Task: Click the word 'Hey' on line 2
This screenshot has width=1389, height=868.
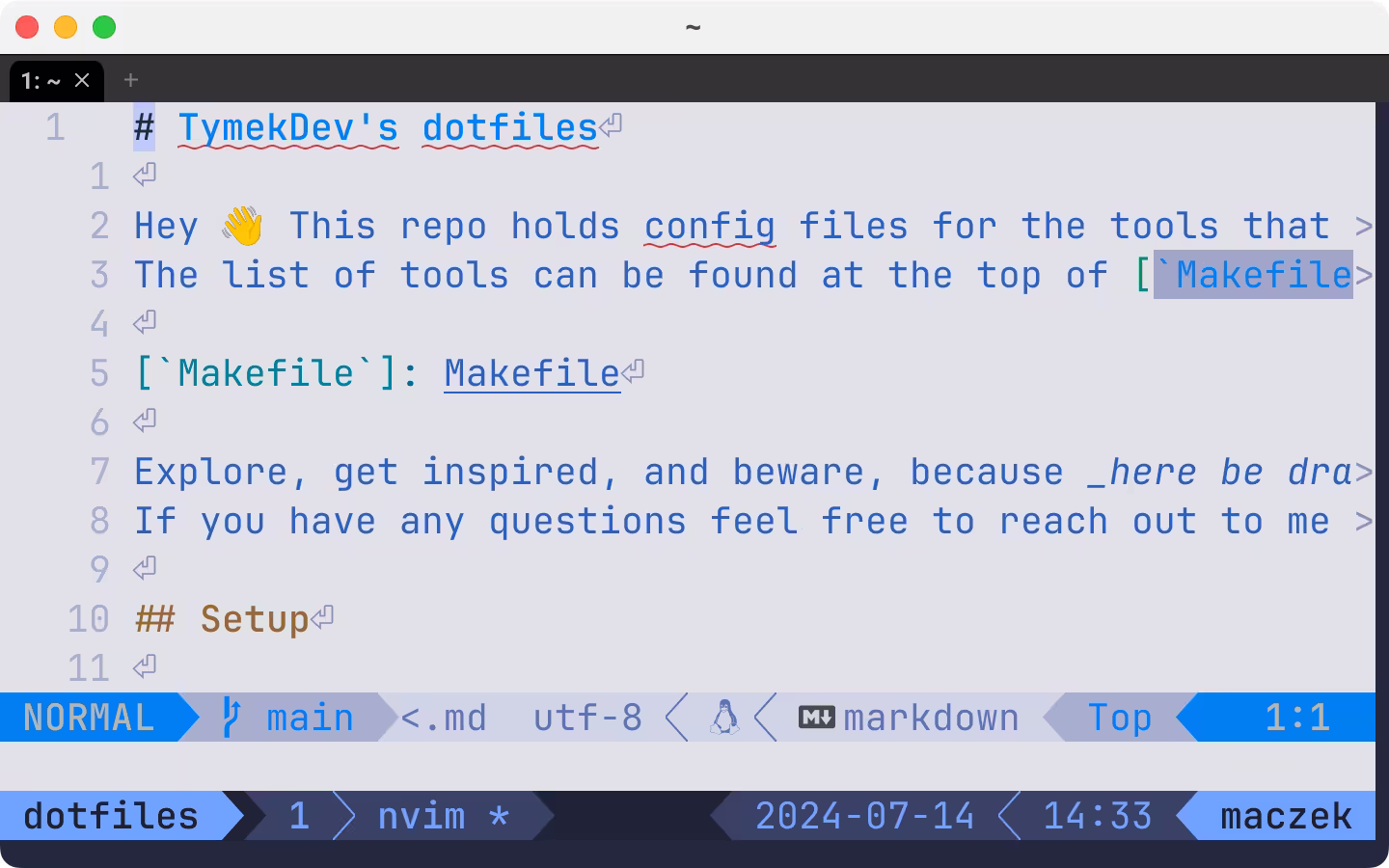Action: [x=166, y=227]
